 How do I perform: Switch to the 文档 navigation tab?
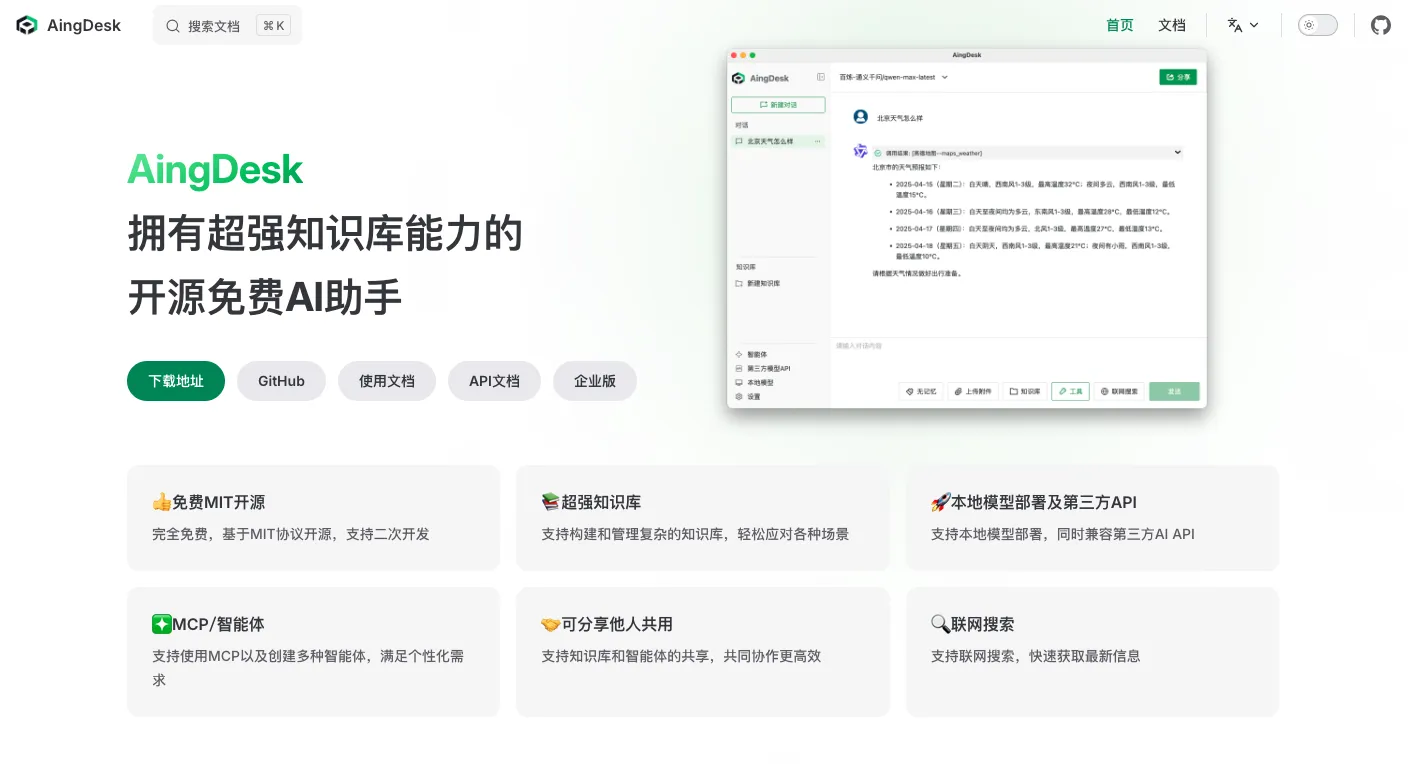click(x=1171, y=25)
